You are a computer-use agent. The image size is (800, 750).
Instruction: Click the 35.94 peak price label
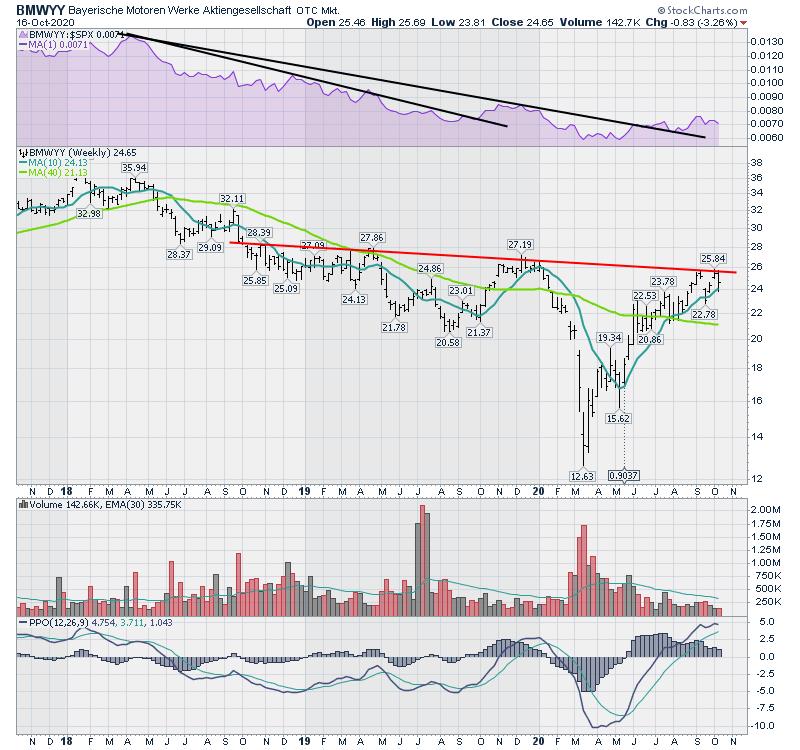pyautogui.click(x=134, y=168)
